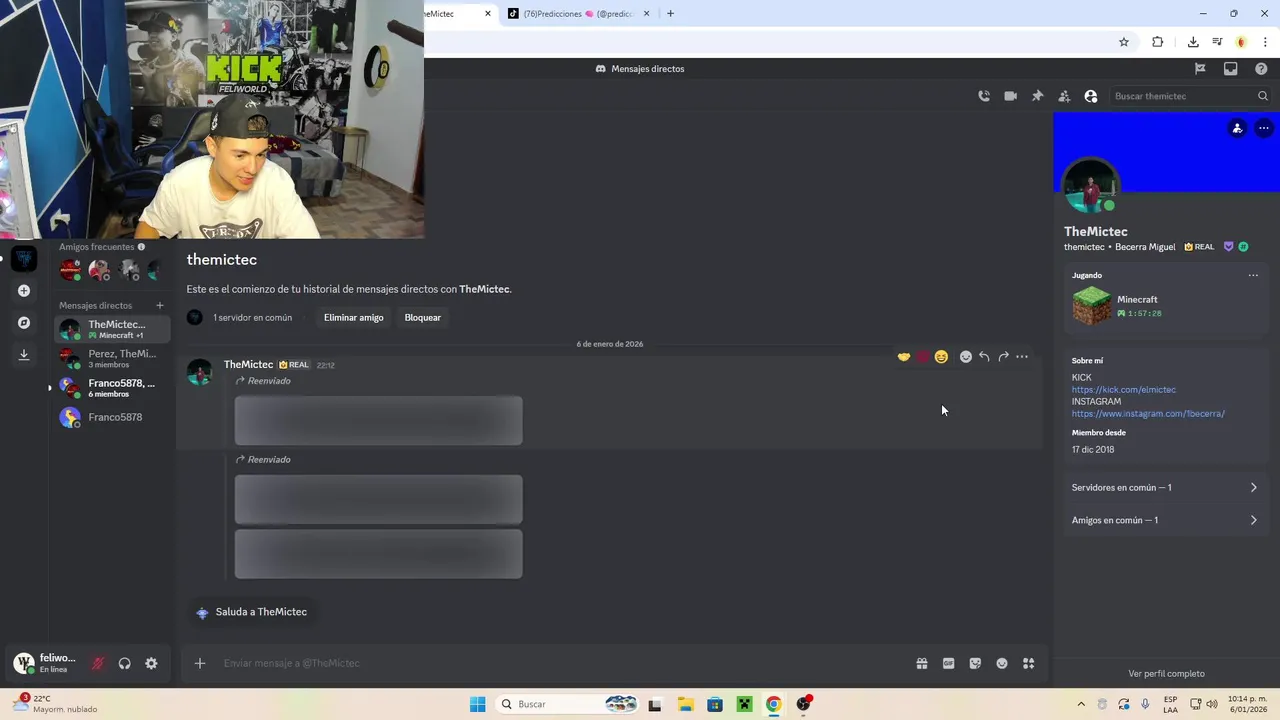Open the kick.com/elmictec link

point(1124,390)
